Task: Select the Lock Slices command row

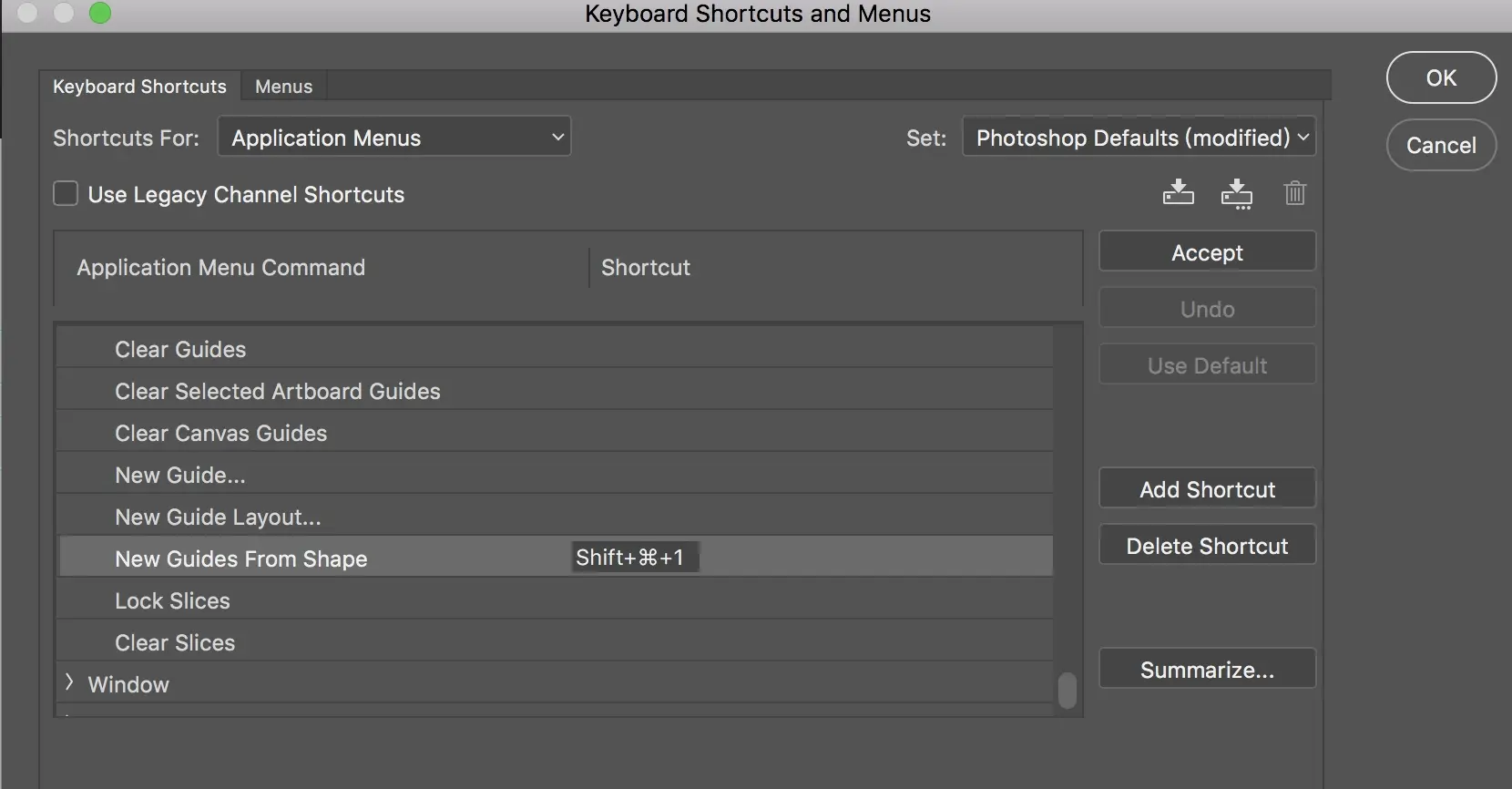Action: [172, 600]
